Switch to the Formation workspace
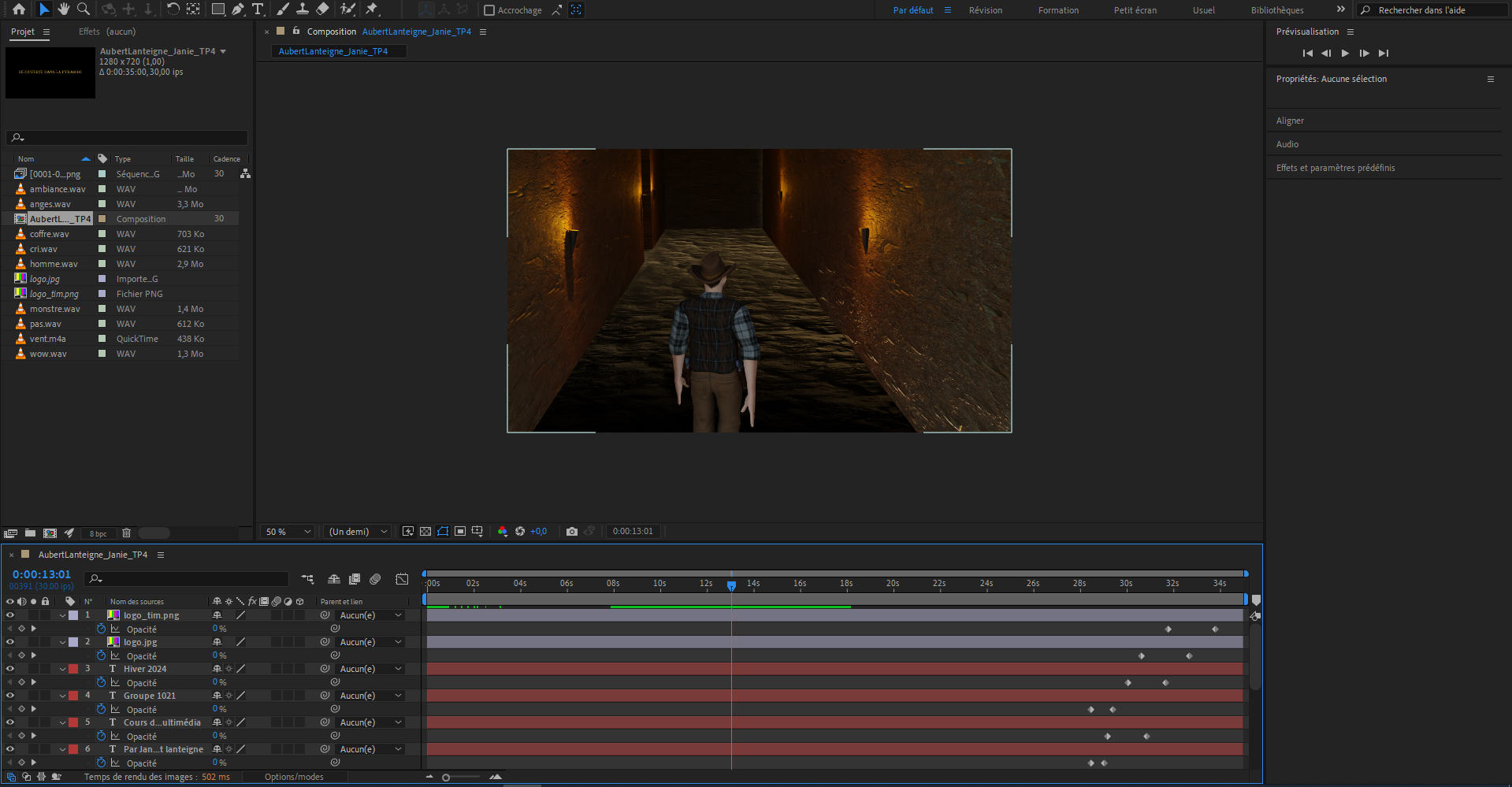 tap(1058, 10)
